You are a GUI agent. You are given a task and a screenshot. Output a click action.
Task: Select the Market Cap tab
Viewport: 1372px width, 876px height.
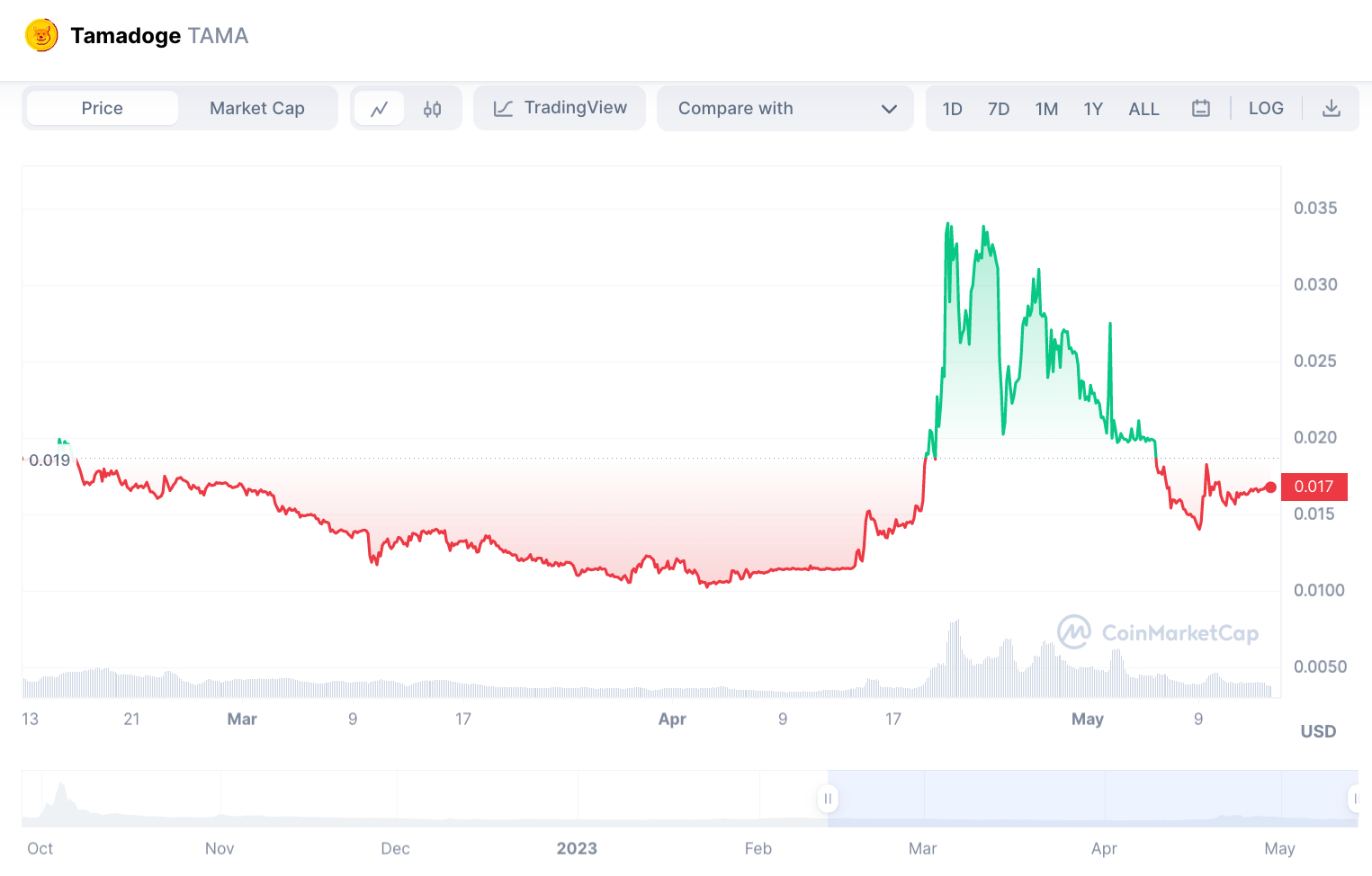(257, 108)
